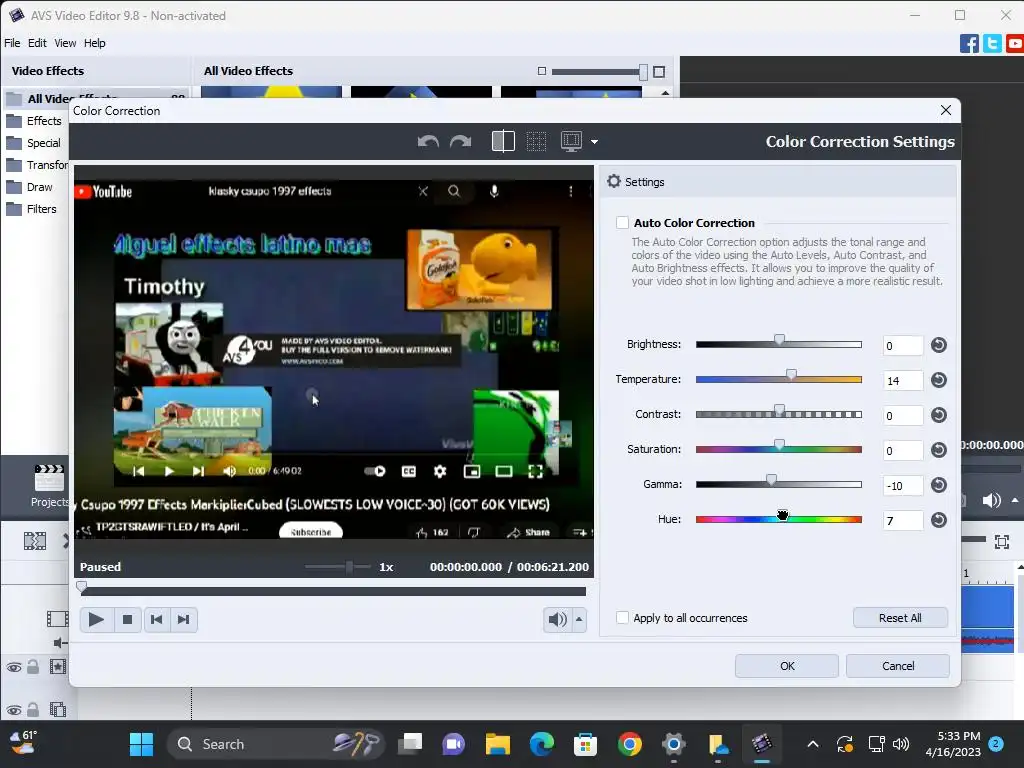The image size is (1024, 768).
Task: Open the Windows Start menu
Action: tap(141, 744)
